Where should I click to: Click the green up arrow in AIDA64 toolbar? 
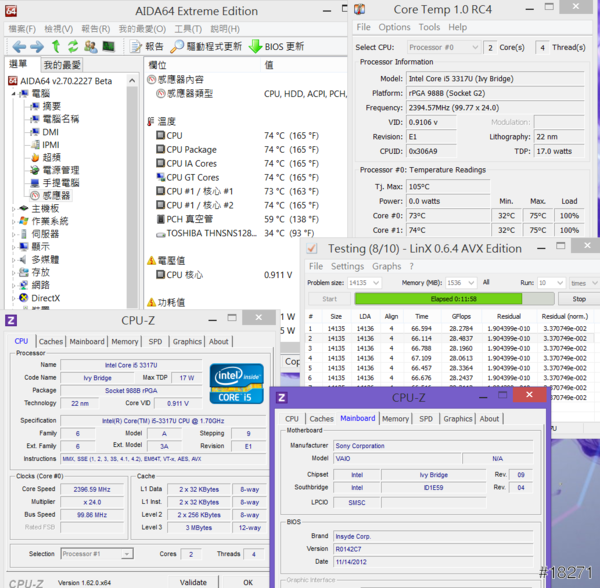pyautogui.click(x=56, y=47)
